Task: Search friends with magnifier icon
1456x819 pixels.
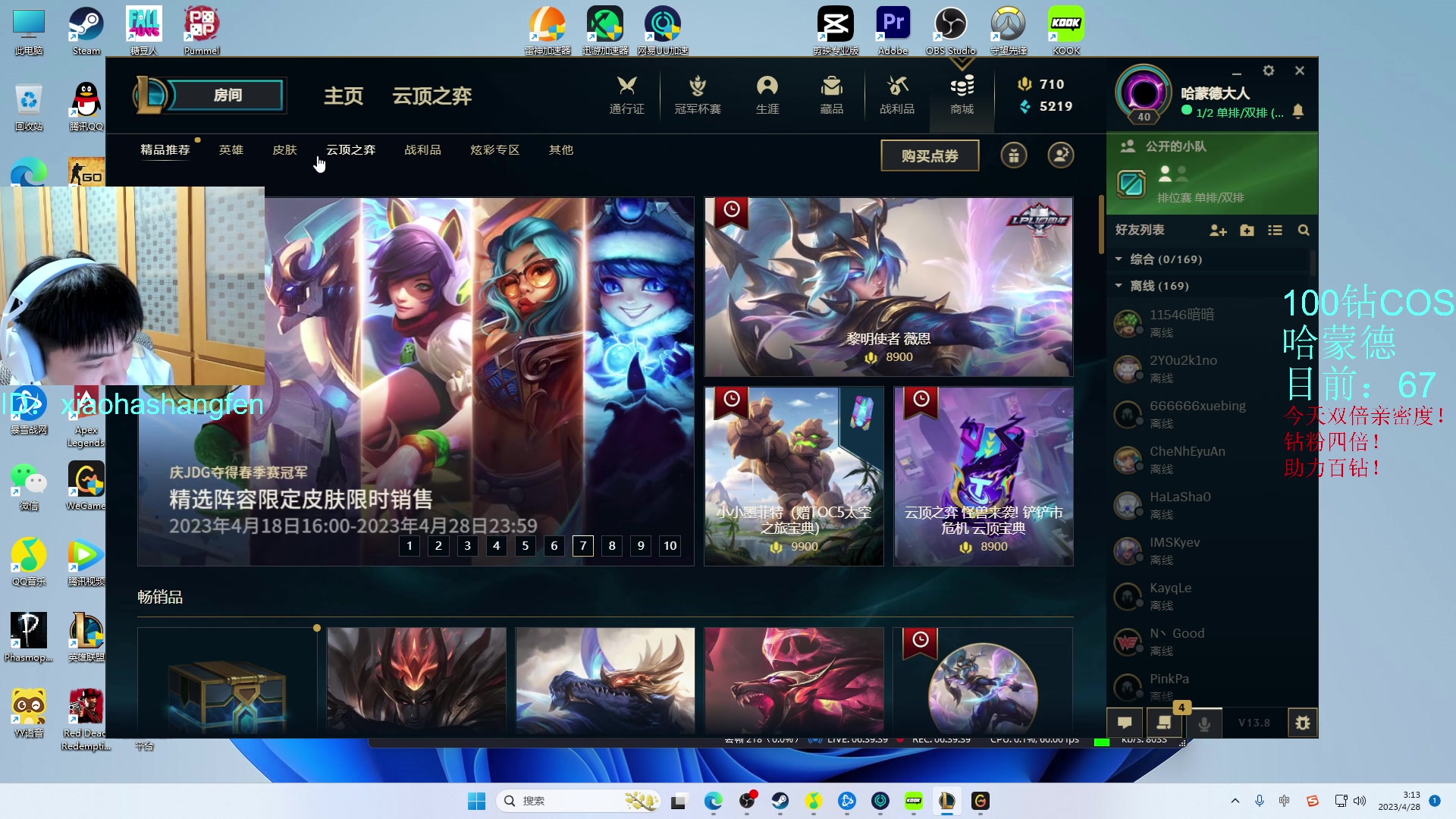Action: coord(1304,231)
